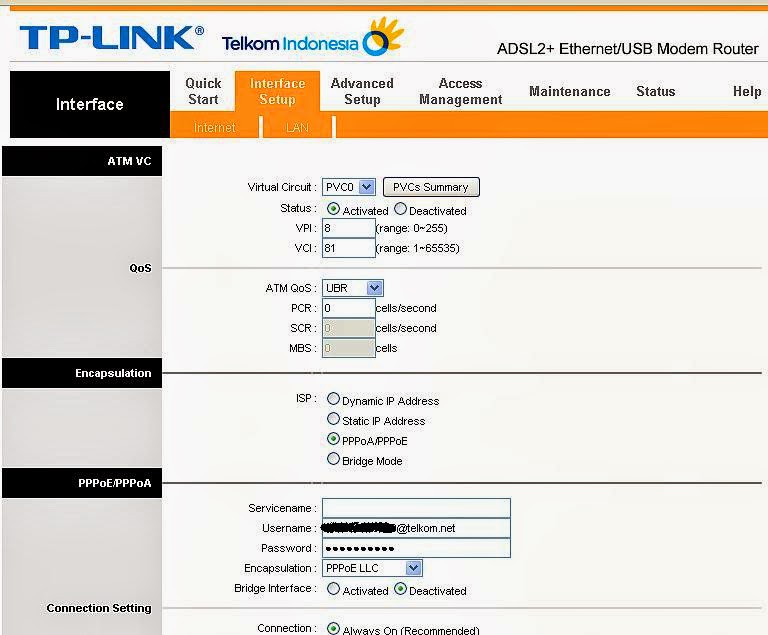Click the VCI input field
This screenshot has width=768, height=635.
pyautogui.click(x=349, y=248)
